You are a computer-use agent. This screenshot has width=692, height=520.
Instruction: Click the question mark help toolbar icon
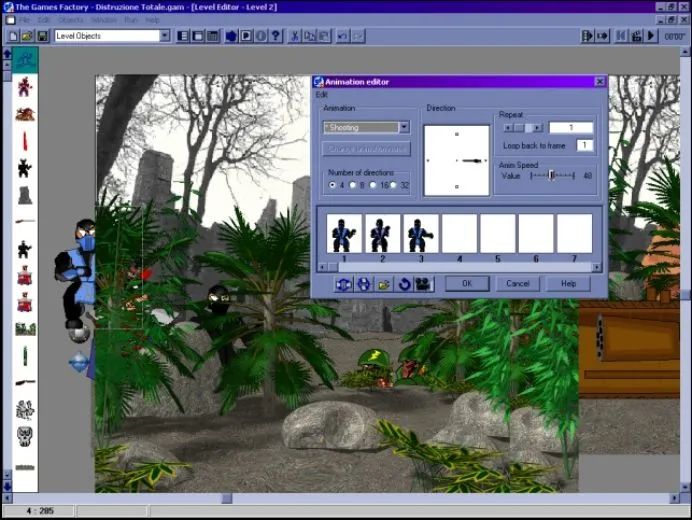pyautogui.click(x=276, y=36)
